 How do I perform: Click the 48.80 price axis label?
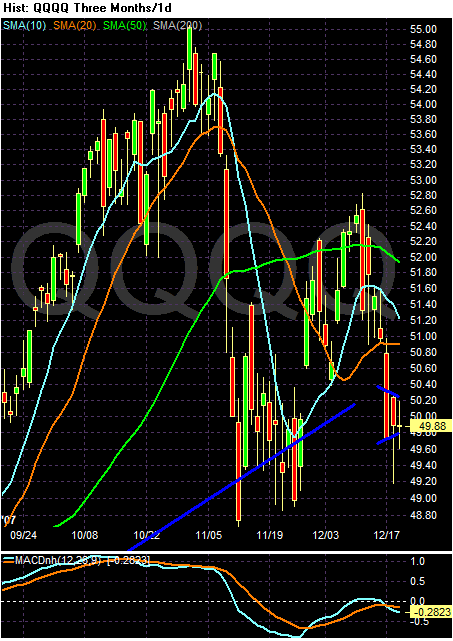pyautogui.click(x=423, y=515)
